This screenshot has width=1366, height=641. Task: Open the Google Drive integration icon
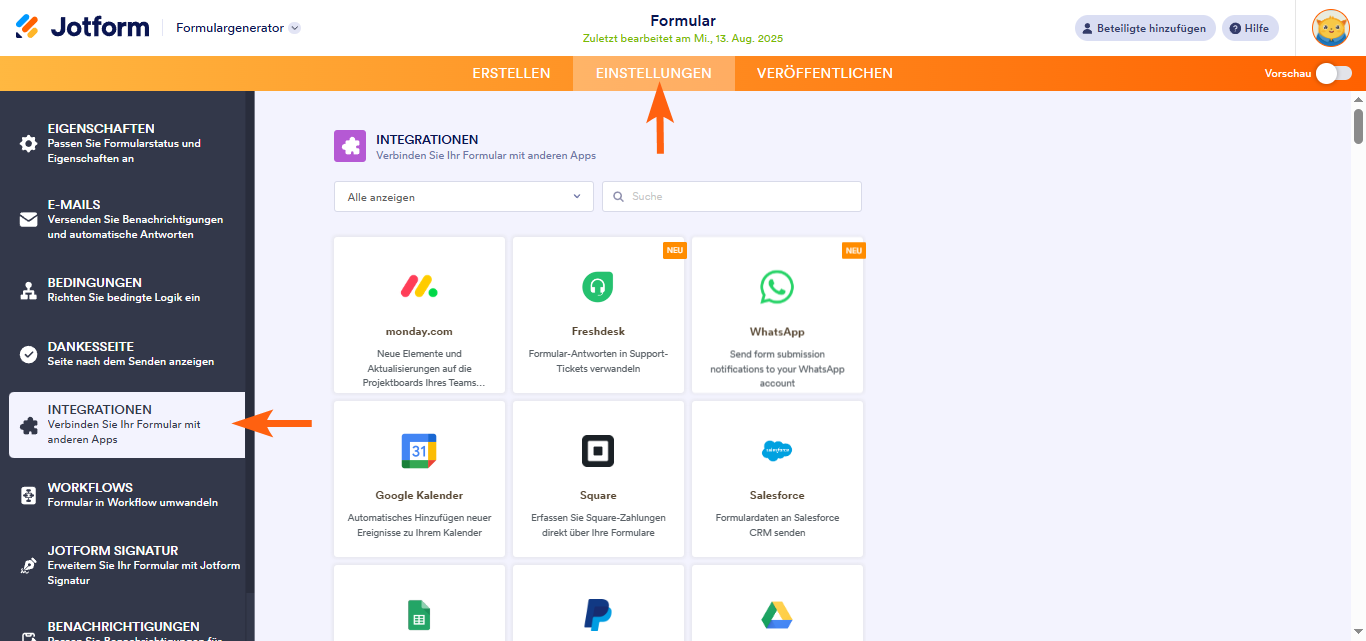[x=777, y=615]
